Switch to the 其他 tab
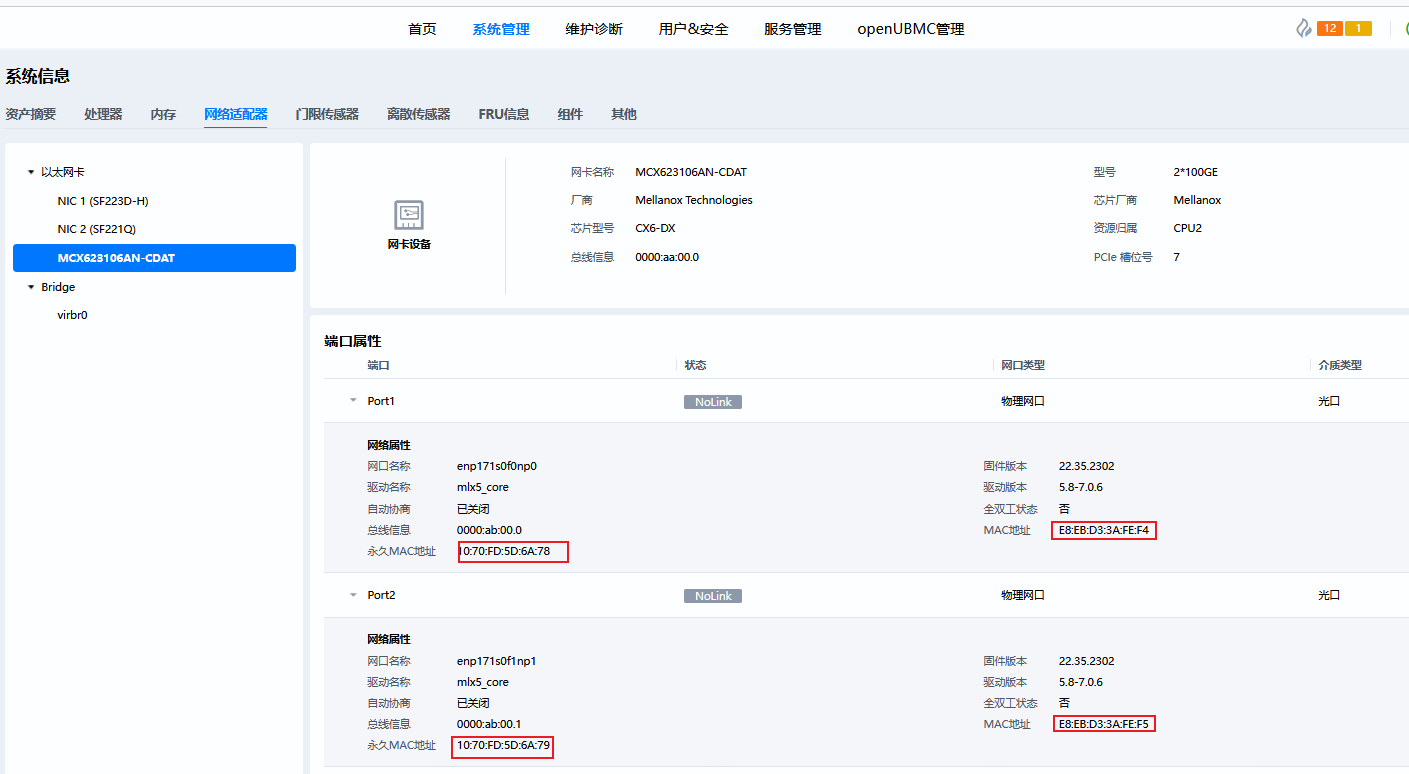Image resolution: width=1409 pixels, height=774 pixels. point(624,114)
